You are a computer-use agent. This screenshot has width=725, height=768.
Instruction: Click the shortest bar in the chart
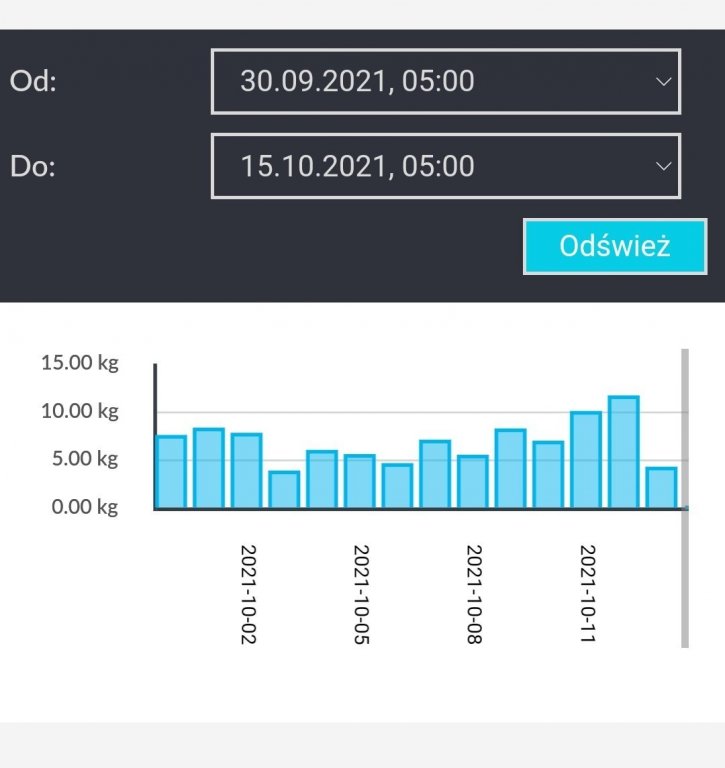[284, 490]
